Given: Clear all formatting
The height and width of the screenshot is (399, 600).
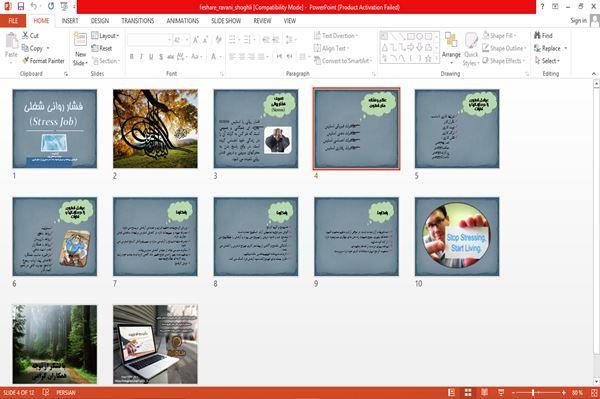Looking at the screenshot, I should 218,39.
